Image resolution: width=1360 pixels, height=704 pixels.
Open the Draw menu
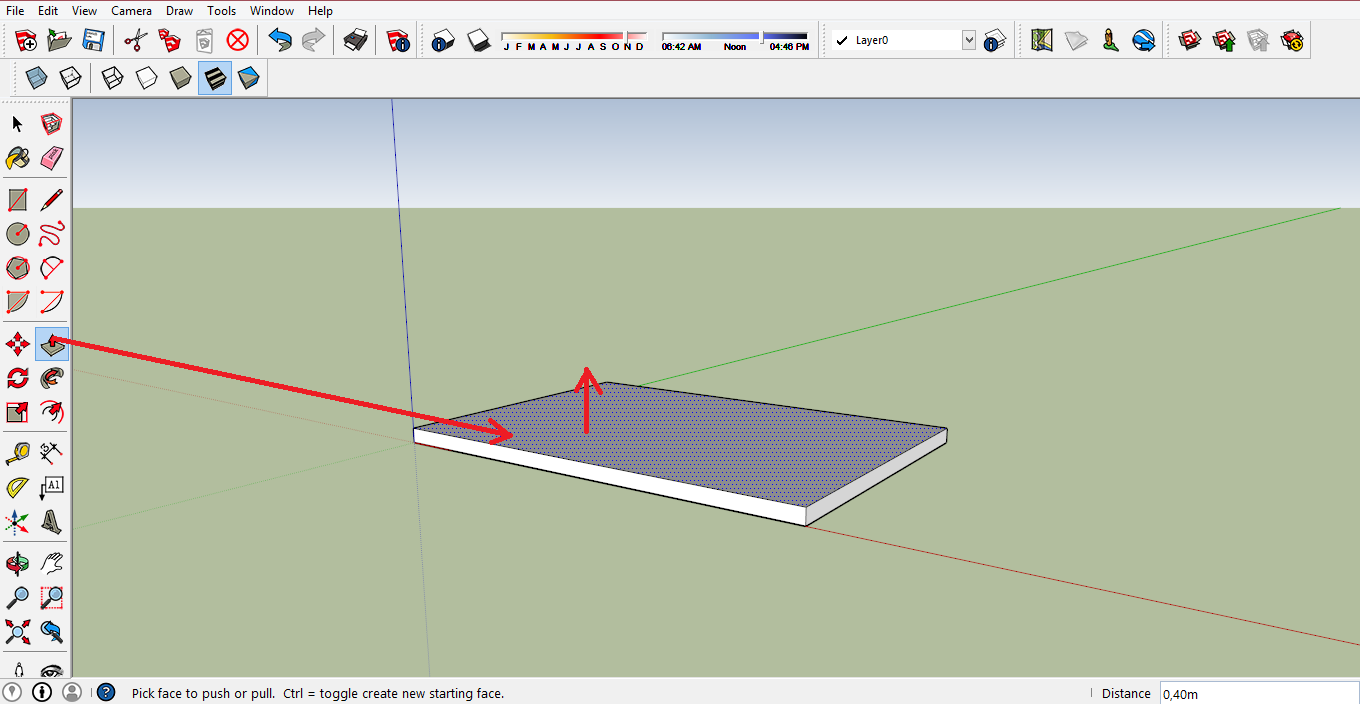[x=180, y=10]
